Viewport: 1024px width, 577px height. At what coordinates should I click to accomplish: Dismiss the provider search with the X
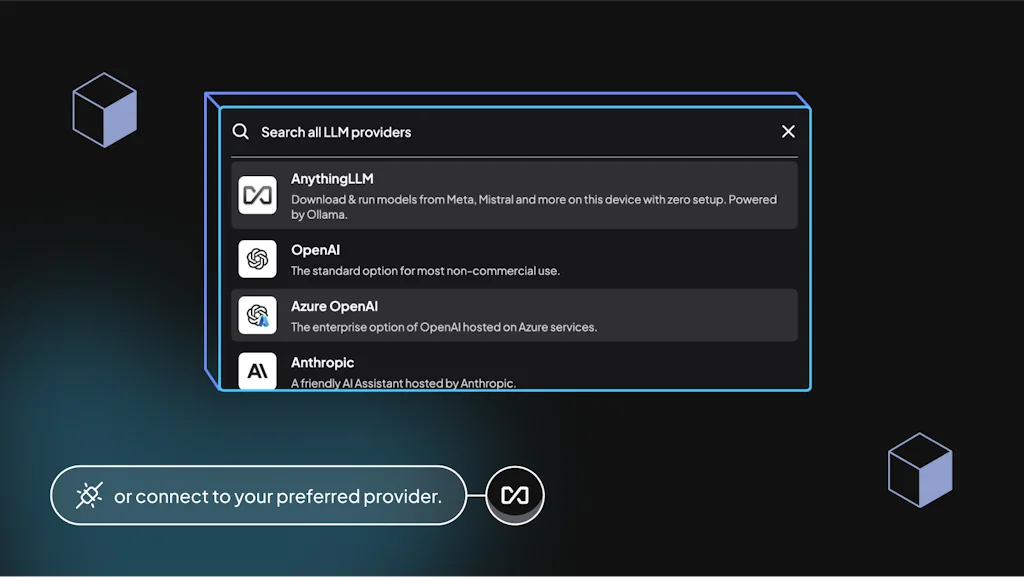click(x=788, y=131)
